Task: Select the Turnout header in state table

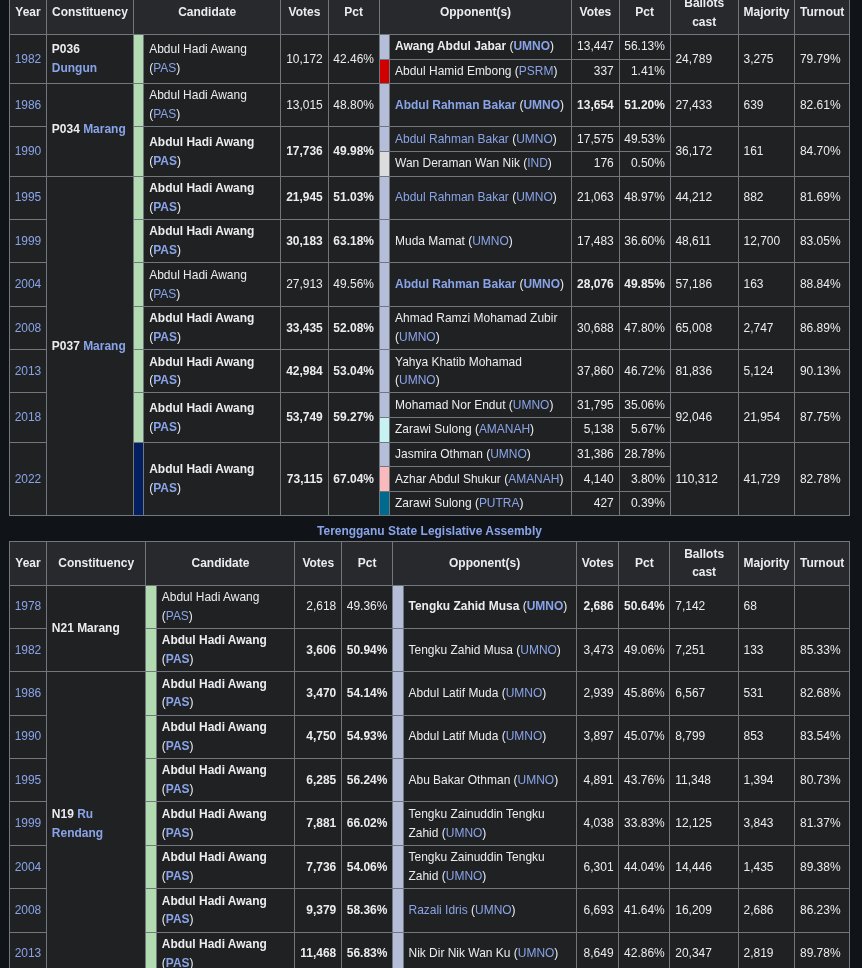Action: coord(822,563)
